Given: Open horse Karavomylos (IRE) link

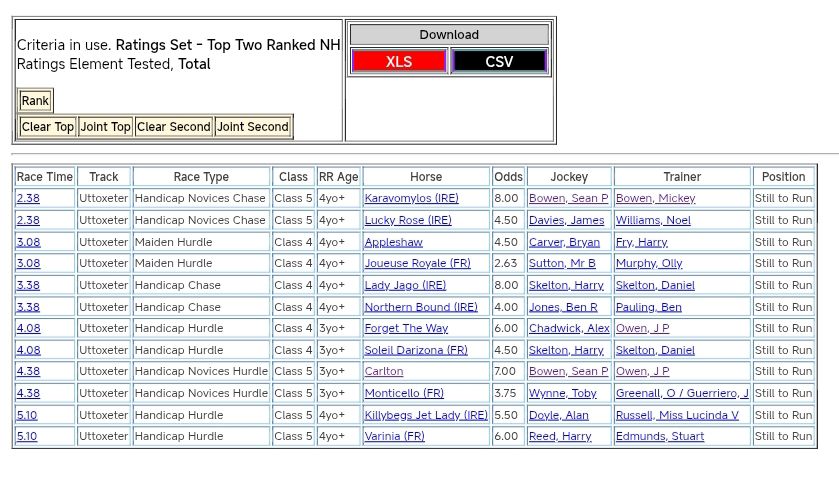Looking at the screenshot, I should point(411,198).
